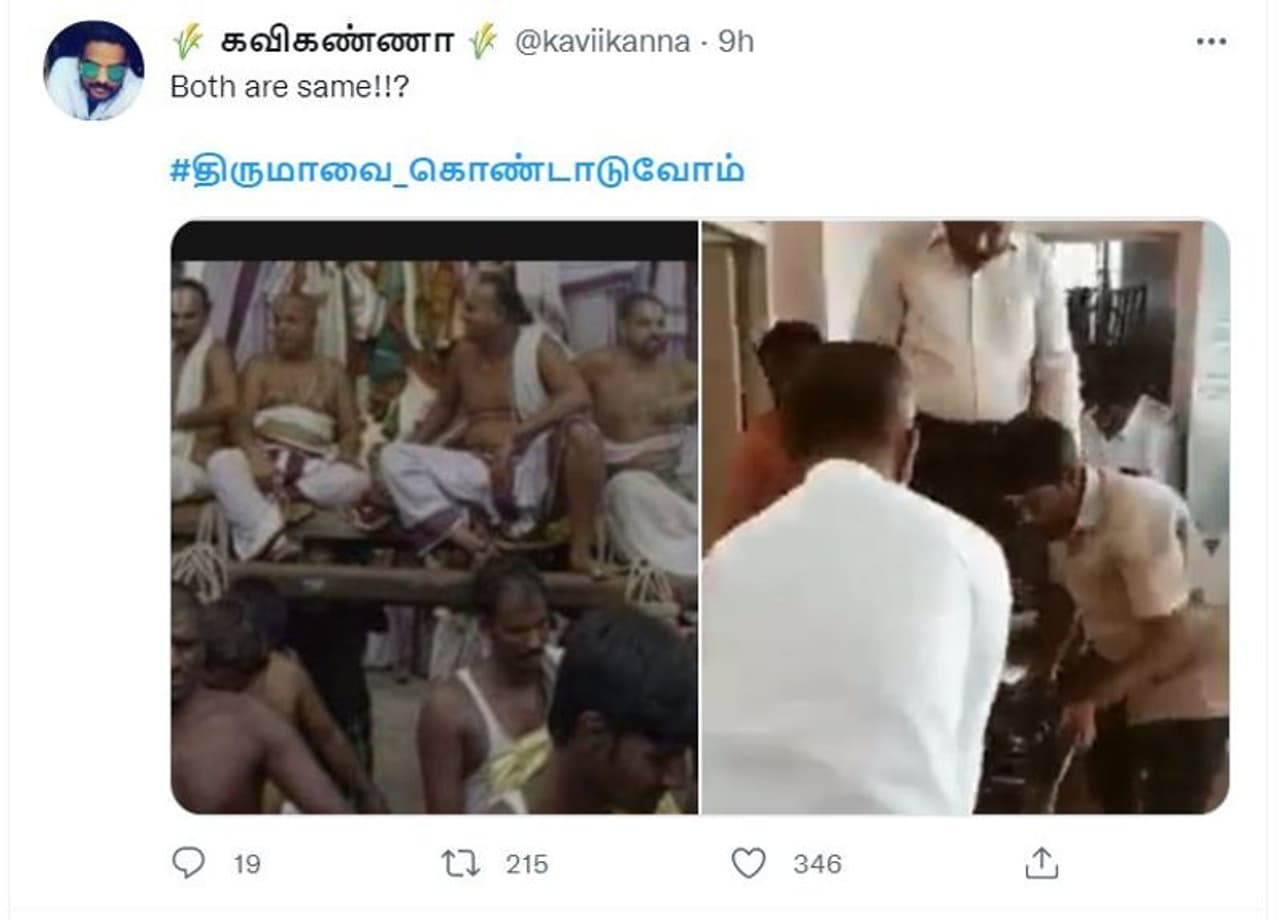Viewport: 1280px width, 920px height.
Task: Share the tweet via the share icon
Action: [1041, 863]
